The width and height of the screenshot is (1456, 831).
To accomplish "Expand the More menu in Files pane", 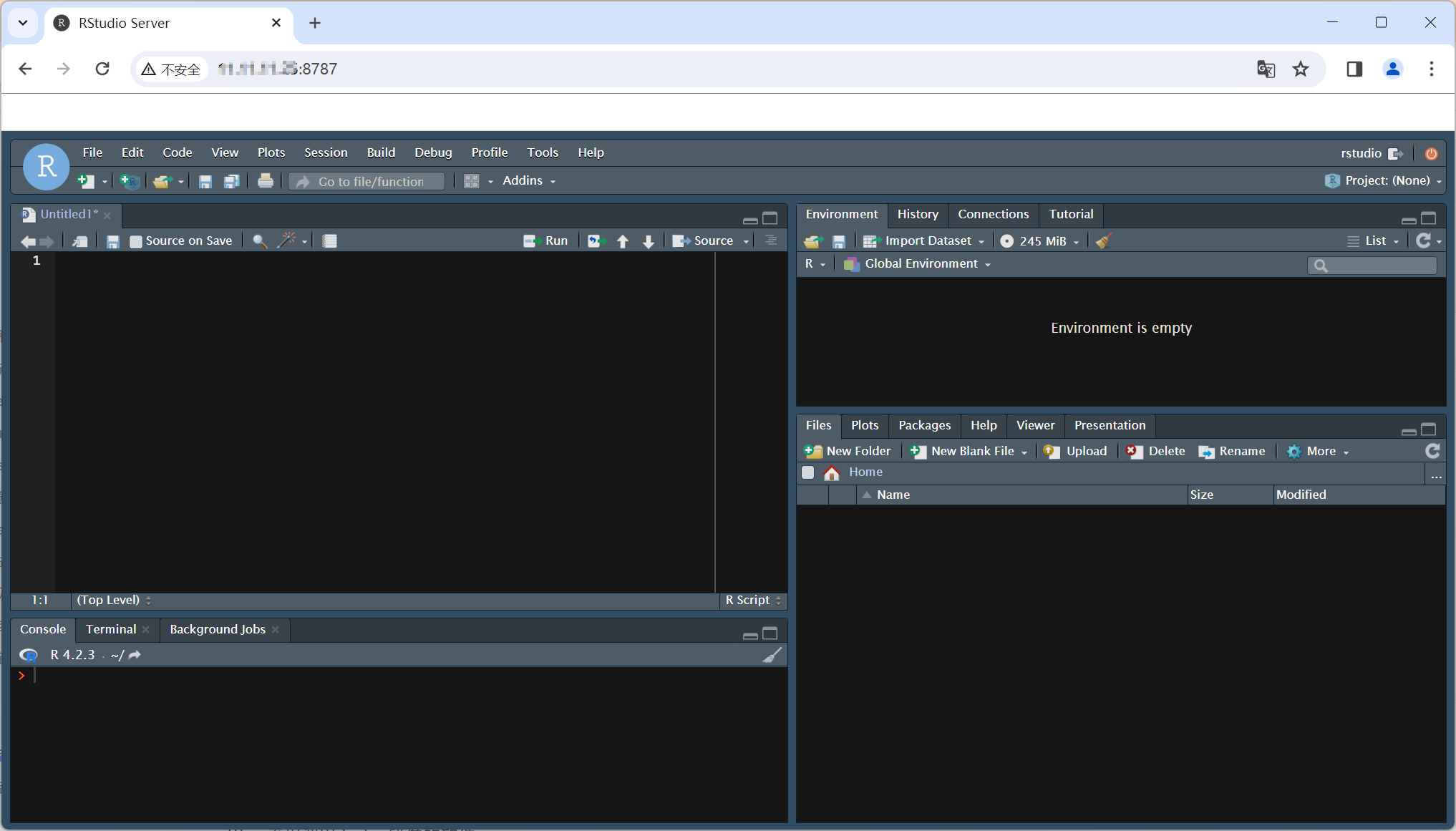I will click(x=1318, y=451).
